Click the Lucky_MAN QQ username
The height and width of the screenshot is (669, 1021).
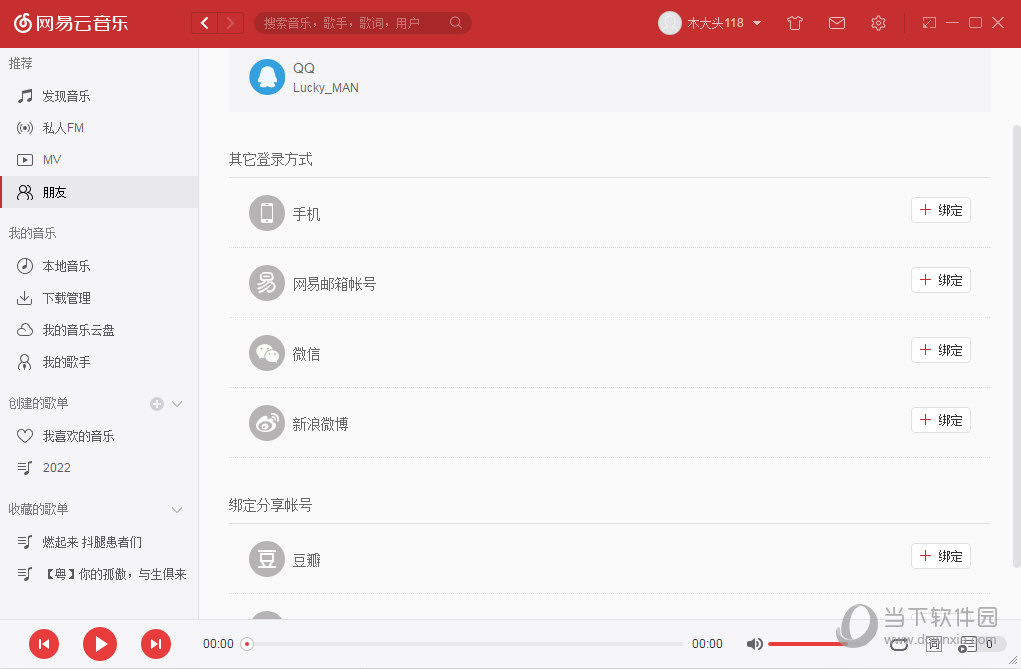pos(326,88)
